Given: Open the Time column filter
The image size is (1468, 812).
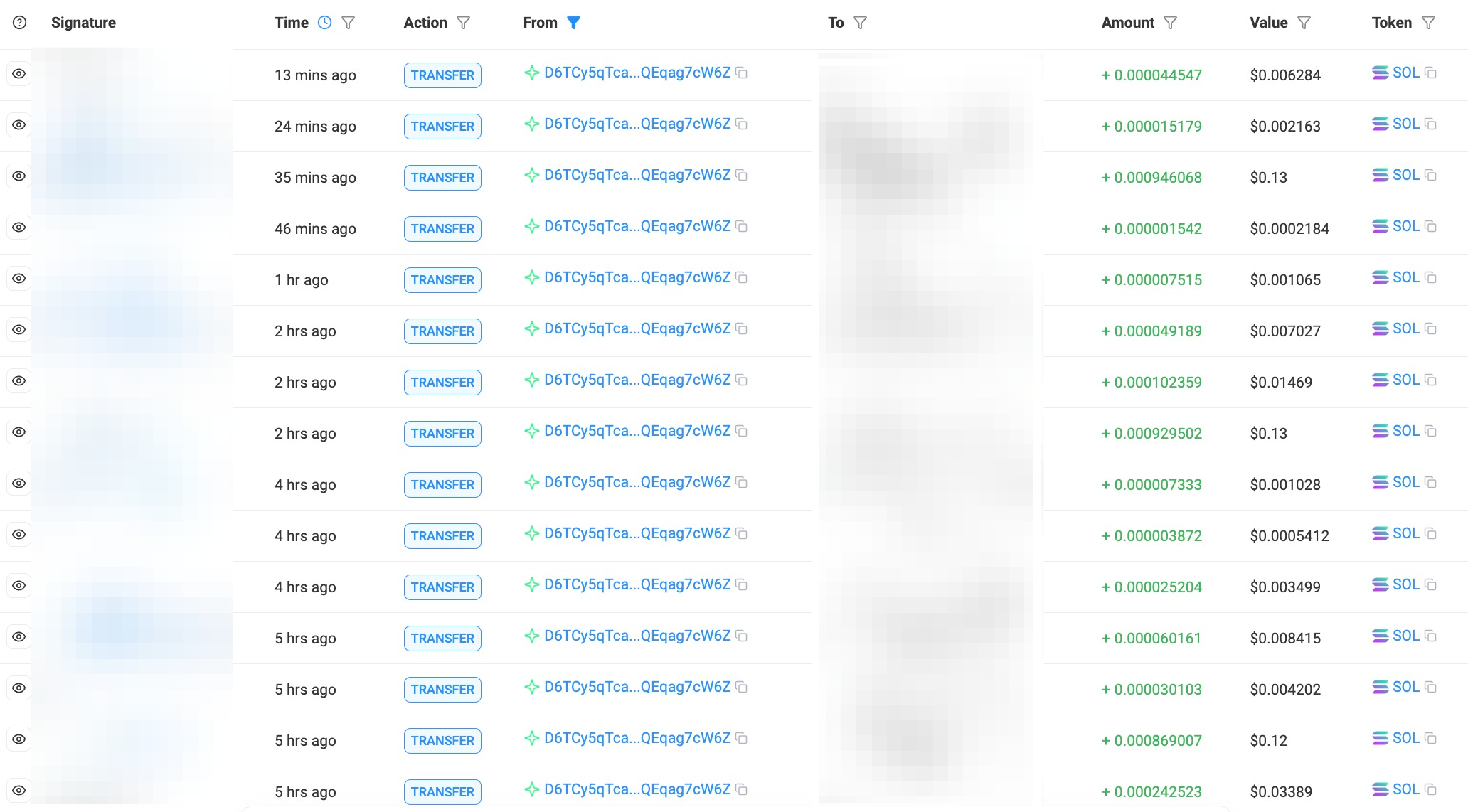Looking at the screenshot, I should 348,23.
